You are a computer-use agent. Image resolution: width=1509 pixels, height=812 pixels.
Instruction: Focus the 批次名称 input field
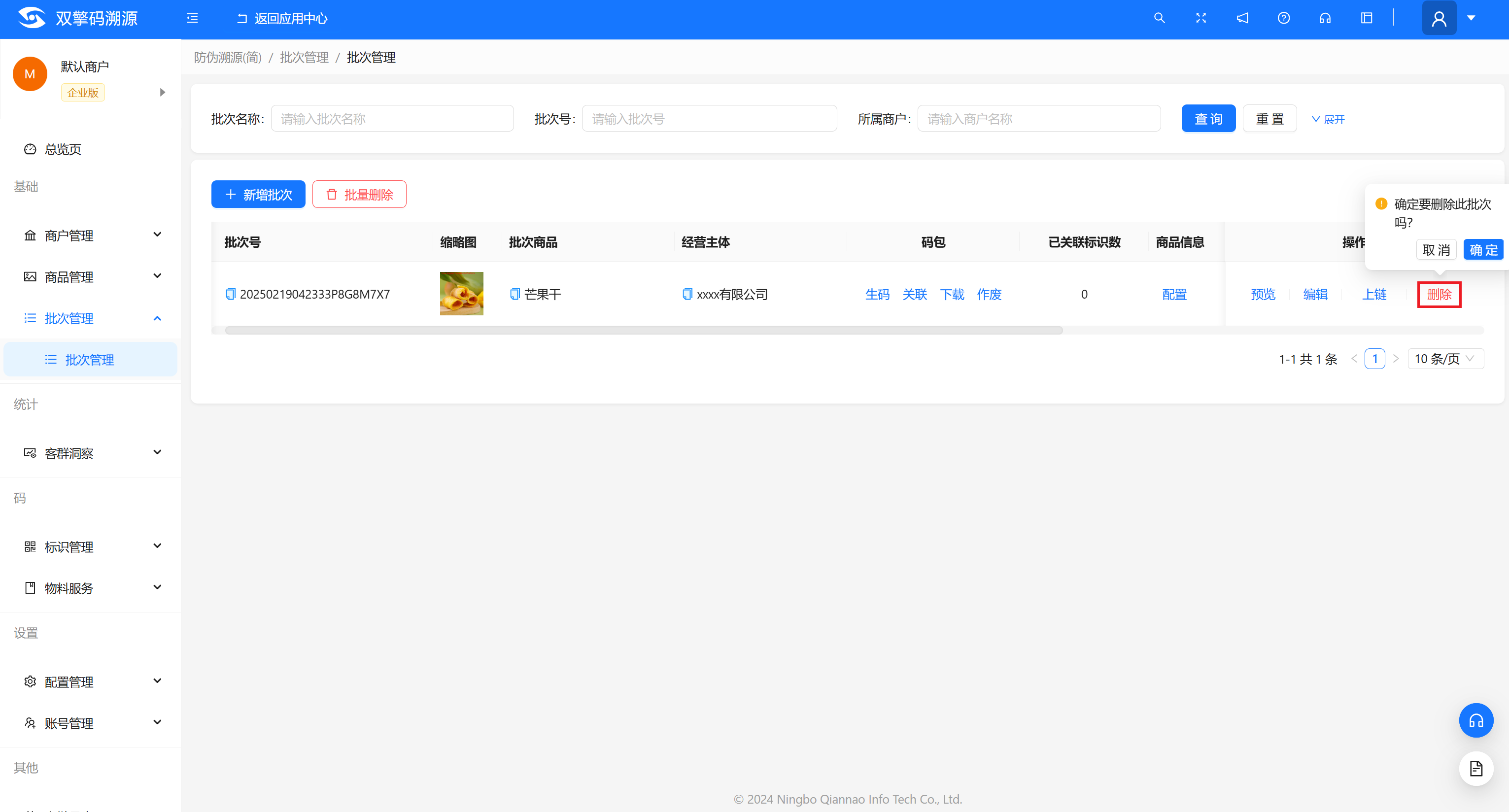coord(392,119)
